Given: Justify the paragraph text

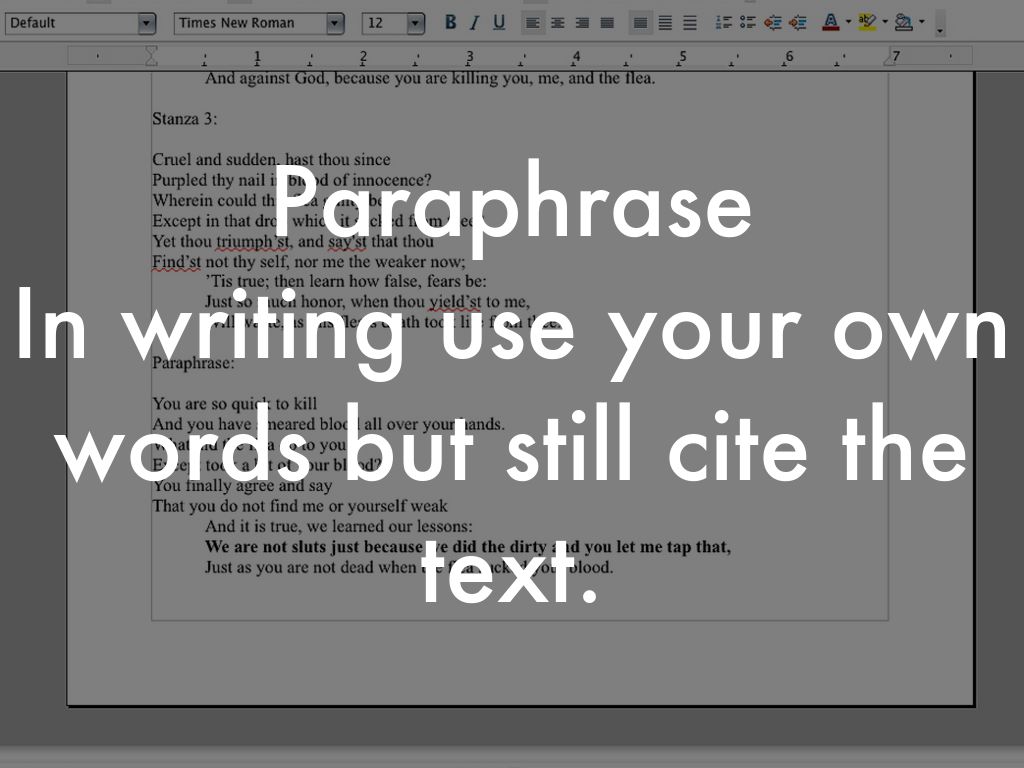Looking at the screenshot, I should point(606,22).
